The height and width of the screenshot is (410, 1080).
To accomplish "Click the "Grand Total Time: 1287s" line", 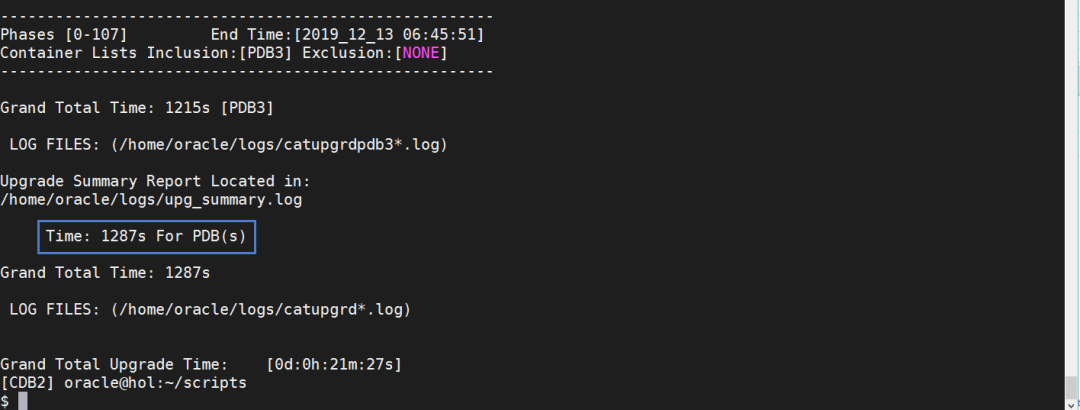I will point(105,272).
